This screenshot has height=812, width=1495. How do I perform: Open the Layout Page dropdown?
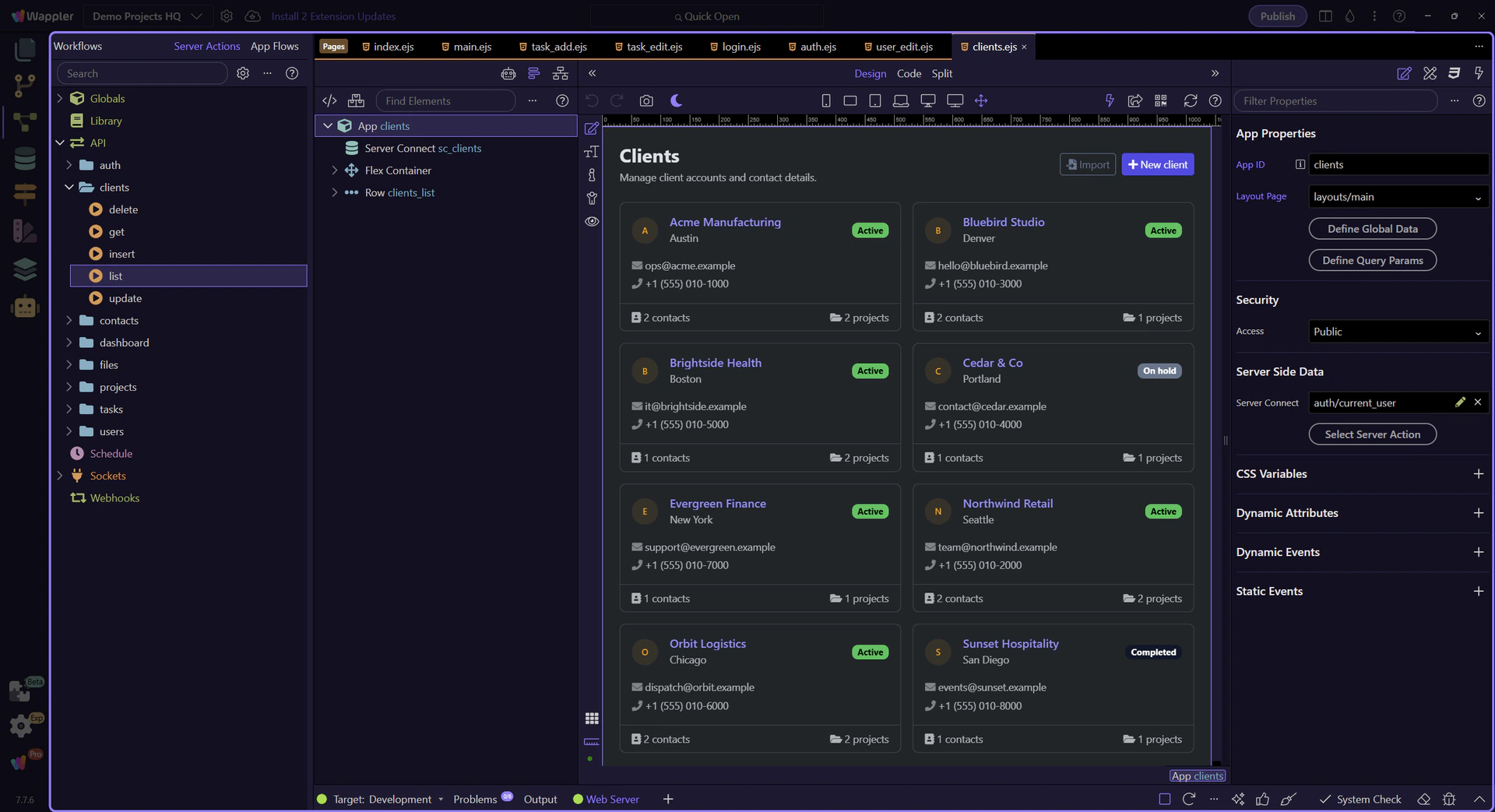(x=1398, y=197)
